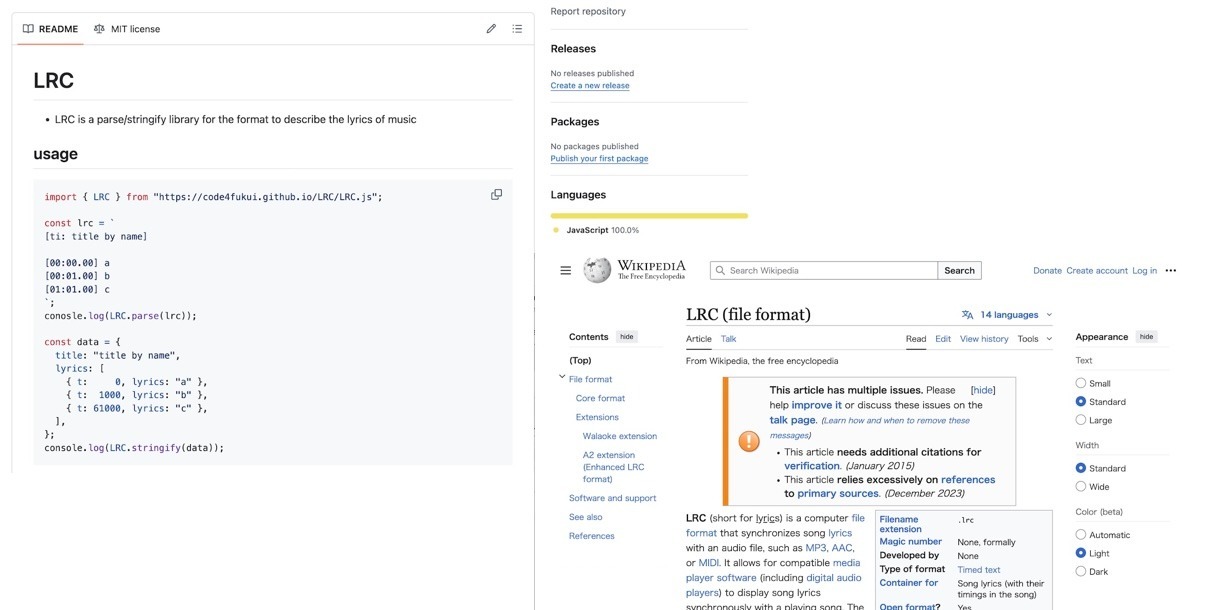Open the Timed text link in infobox
The image size is (1220, 610).
click(979, 570)
